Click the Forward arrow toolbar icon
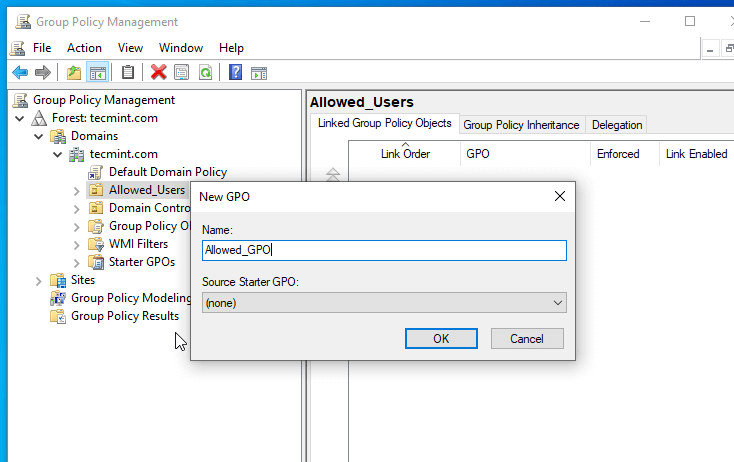The height and width of the screenshot is (462, 734). pyautogui.click(x=43, y=73)
